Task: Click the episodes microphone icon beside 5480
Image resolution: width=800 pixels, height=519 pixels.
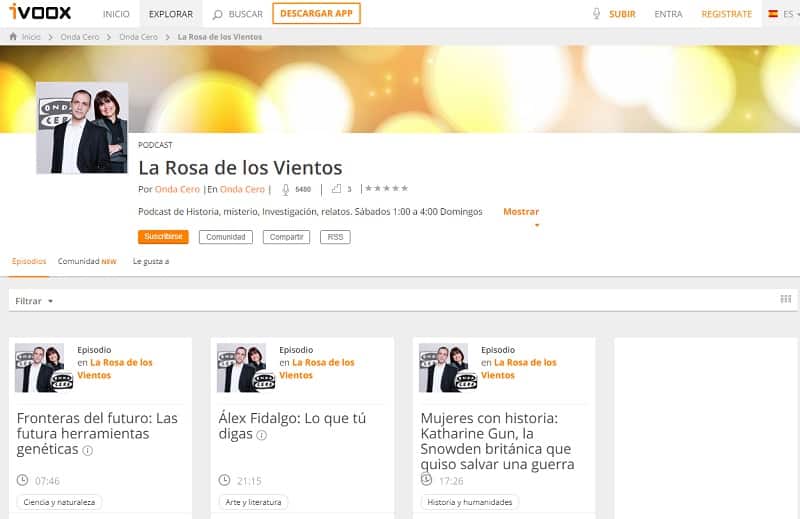Action: (x=286, y=189)
